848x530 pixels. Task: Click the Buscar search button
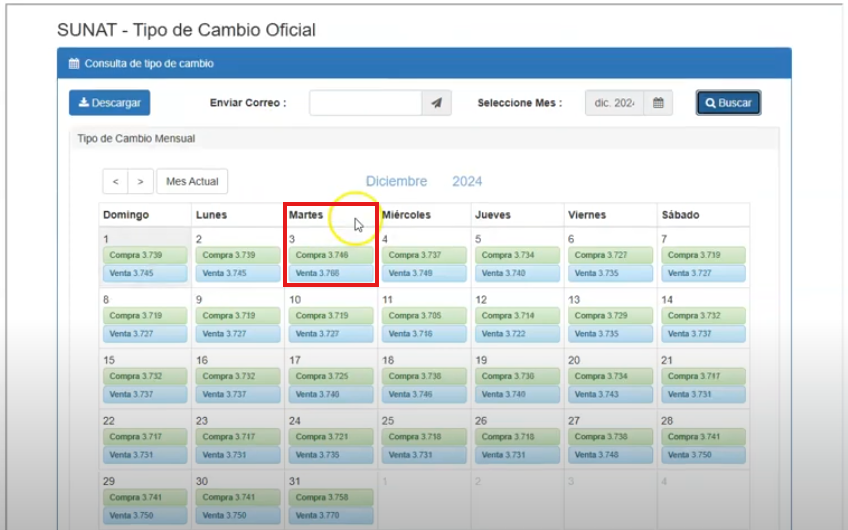click(x=728, y=103)
